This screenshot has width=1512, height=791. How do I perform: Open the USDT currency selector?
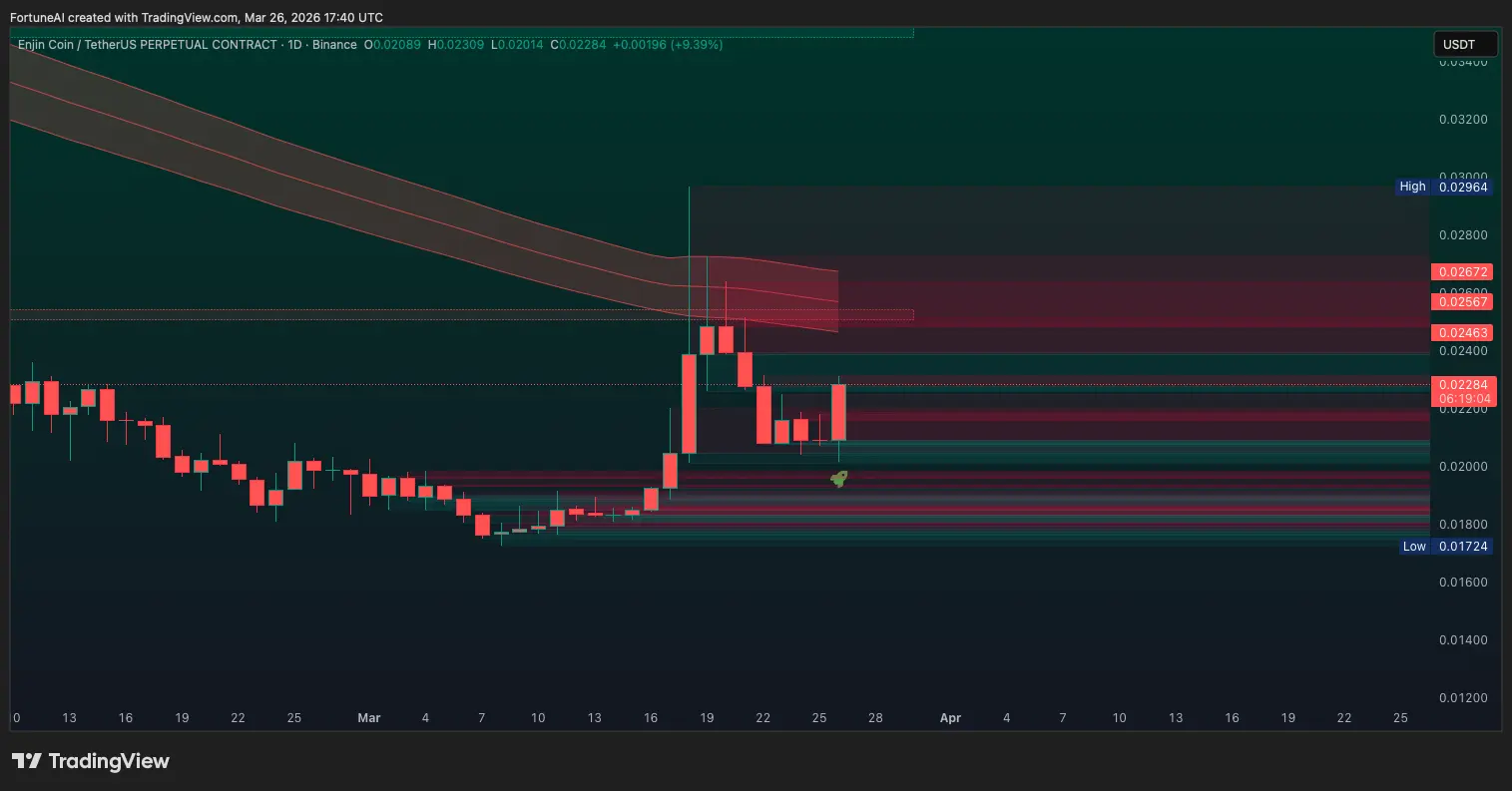1466,44
